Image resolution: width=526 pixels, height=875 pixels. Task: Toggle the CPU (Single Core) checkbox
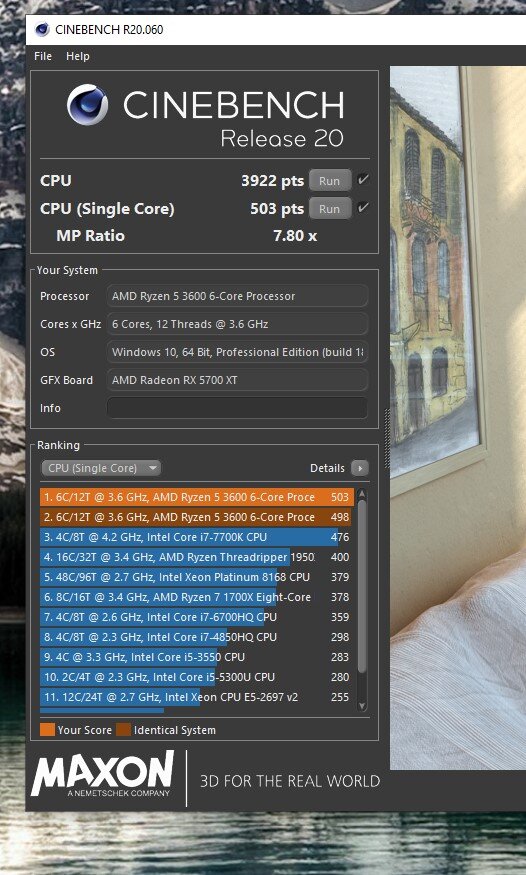363,208
